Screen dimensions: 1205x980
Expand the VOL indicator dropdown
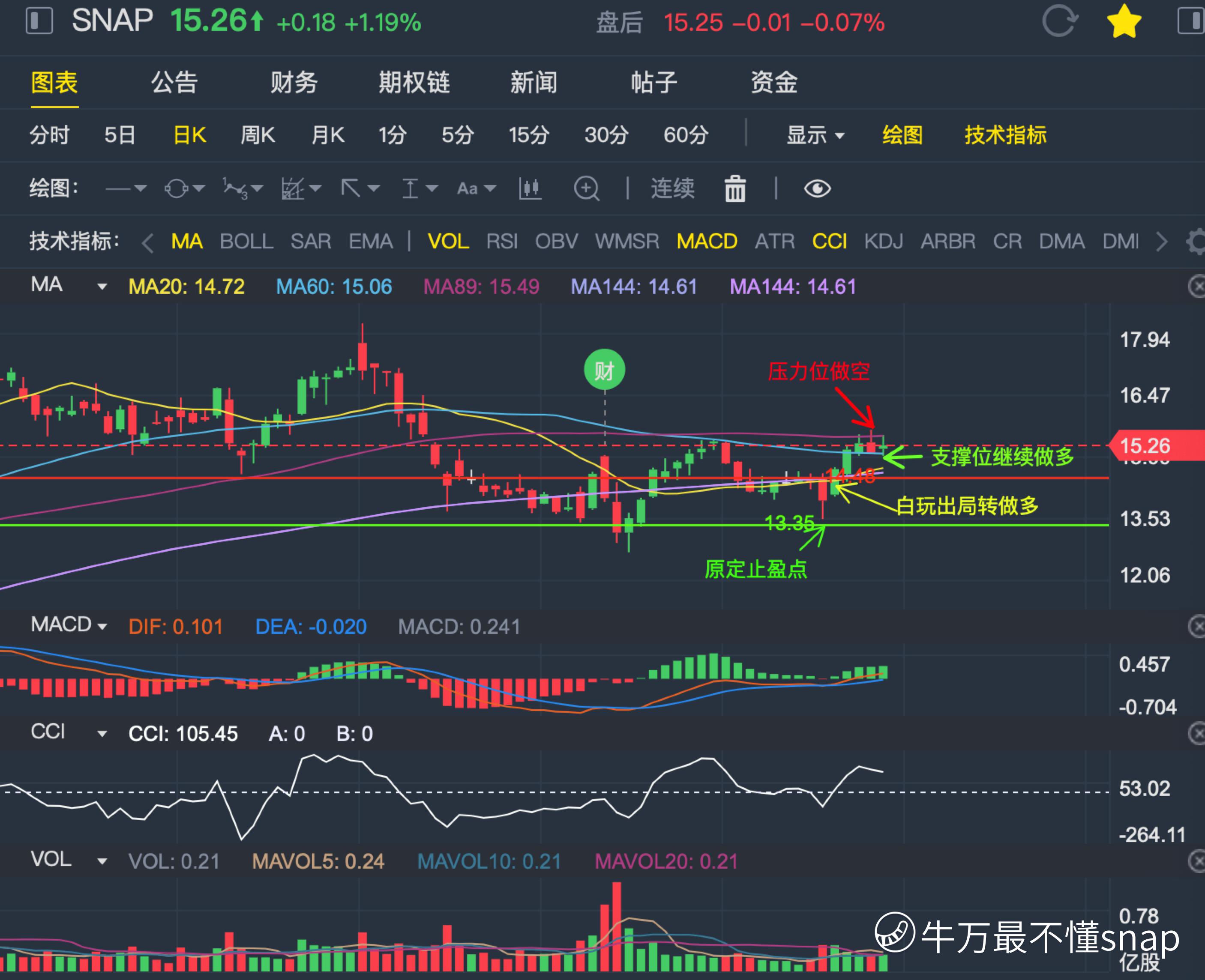point(102,861)
